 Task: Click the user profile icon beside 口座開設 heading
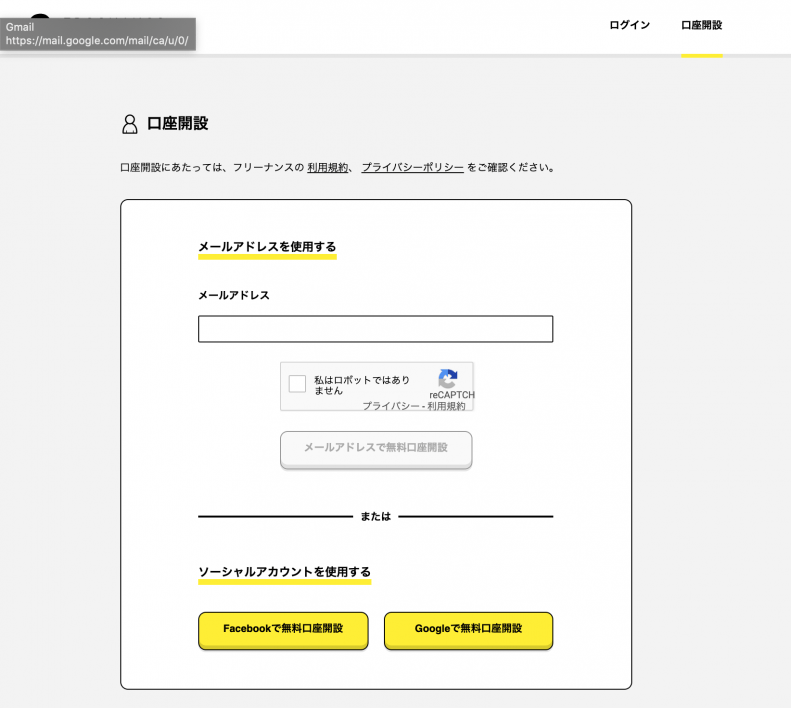click(129, 124)
